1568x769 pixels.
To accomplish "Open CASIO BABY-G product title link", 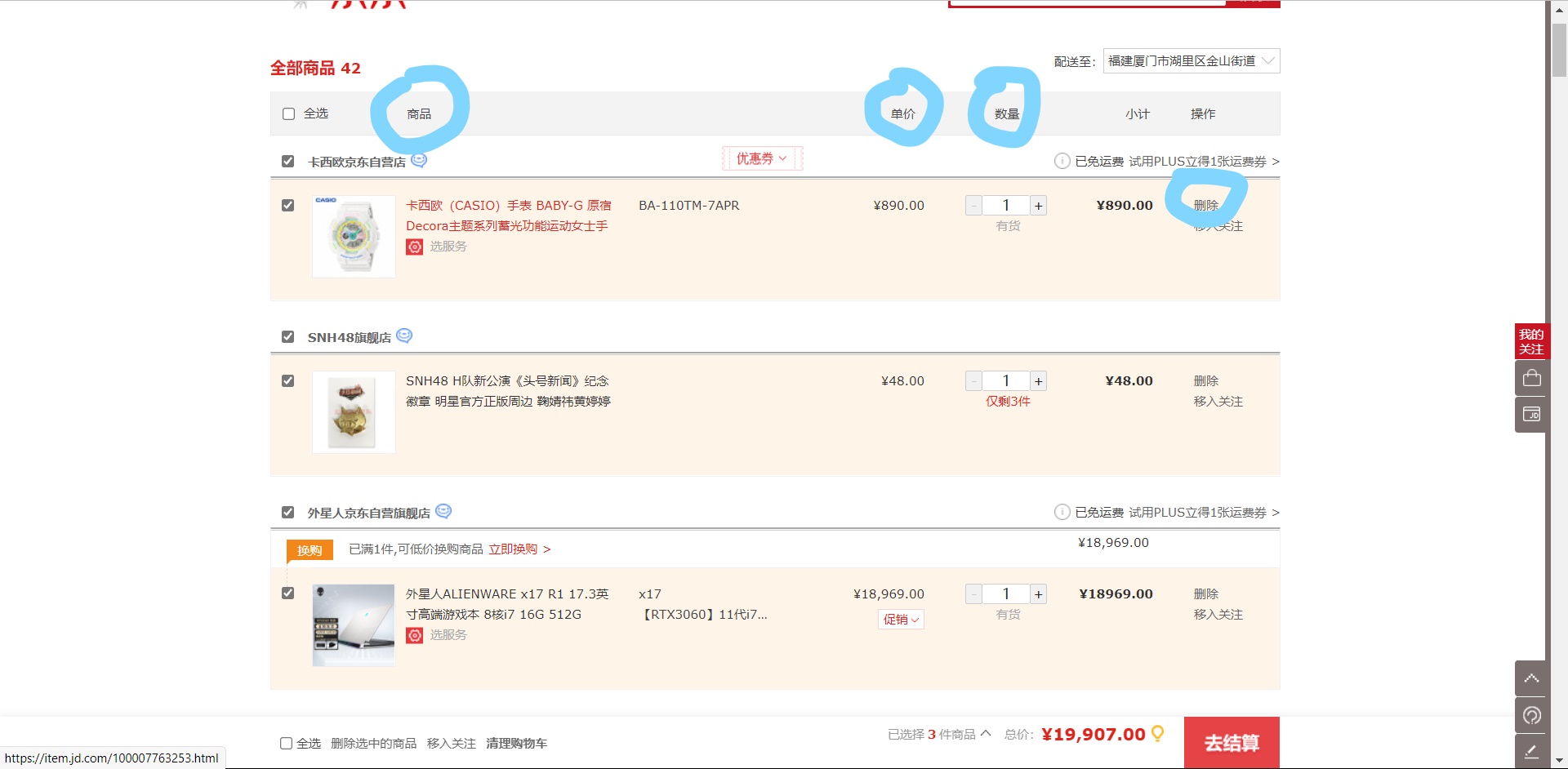I will 508,216.
